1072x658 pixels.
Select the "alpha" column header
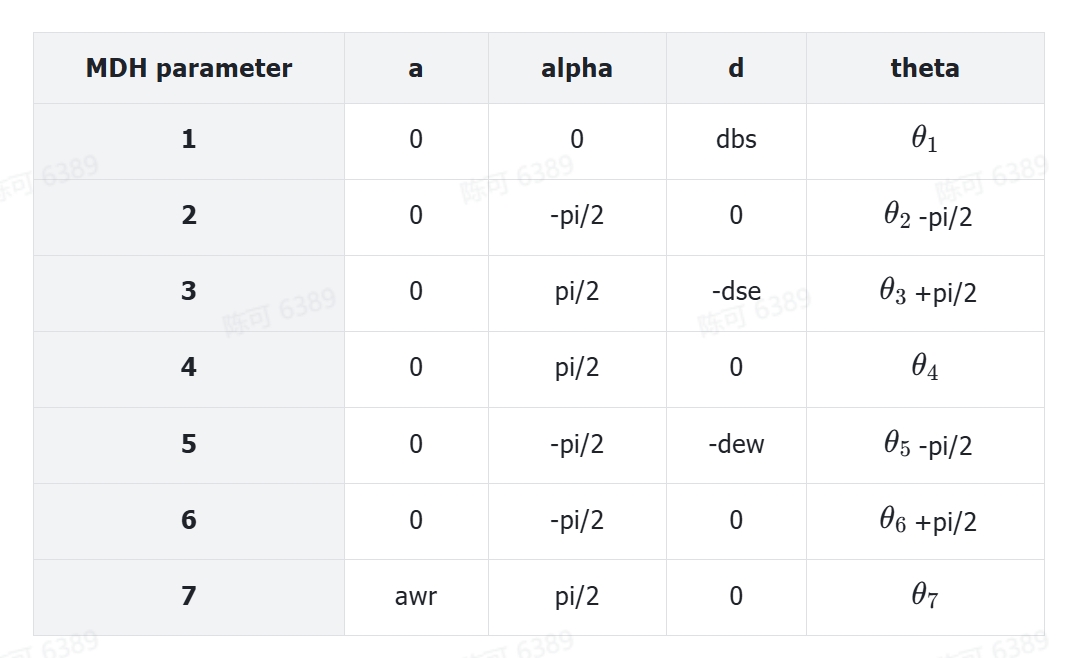(577, 68)
